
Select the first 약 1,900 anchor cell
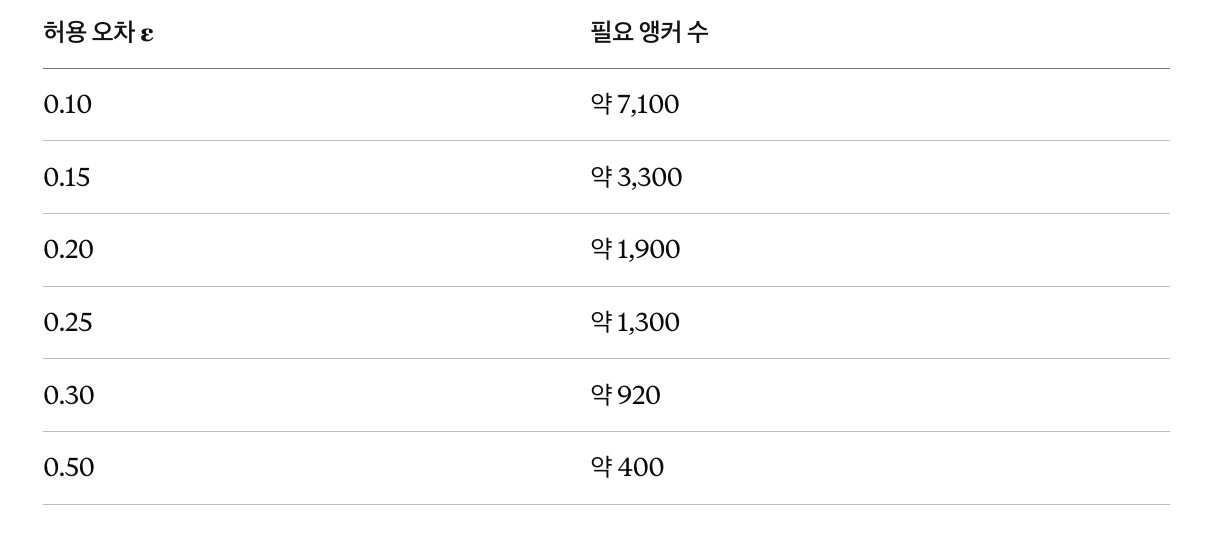635,249
